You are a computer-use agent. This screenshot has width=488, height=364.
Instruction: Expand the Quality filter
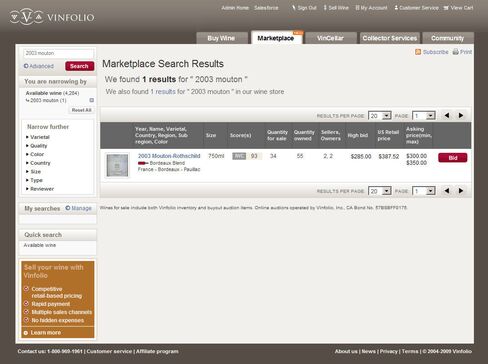click(x=38, y=146)
